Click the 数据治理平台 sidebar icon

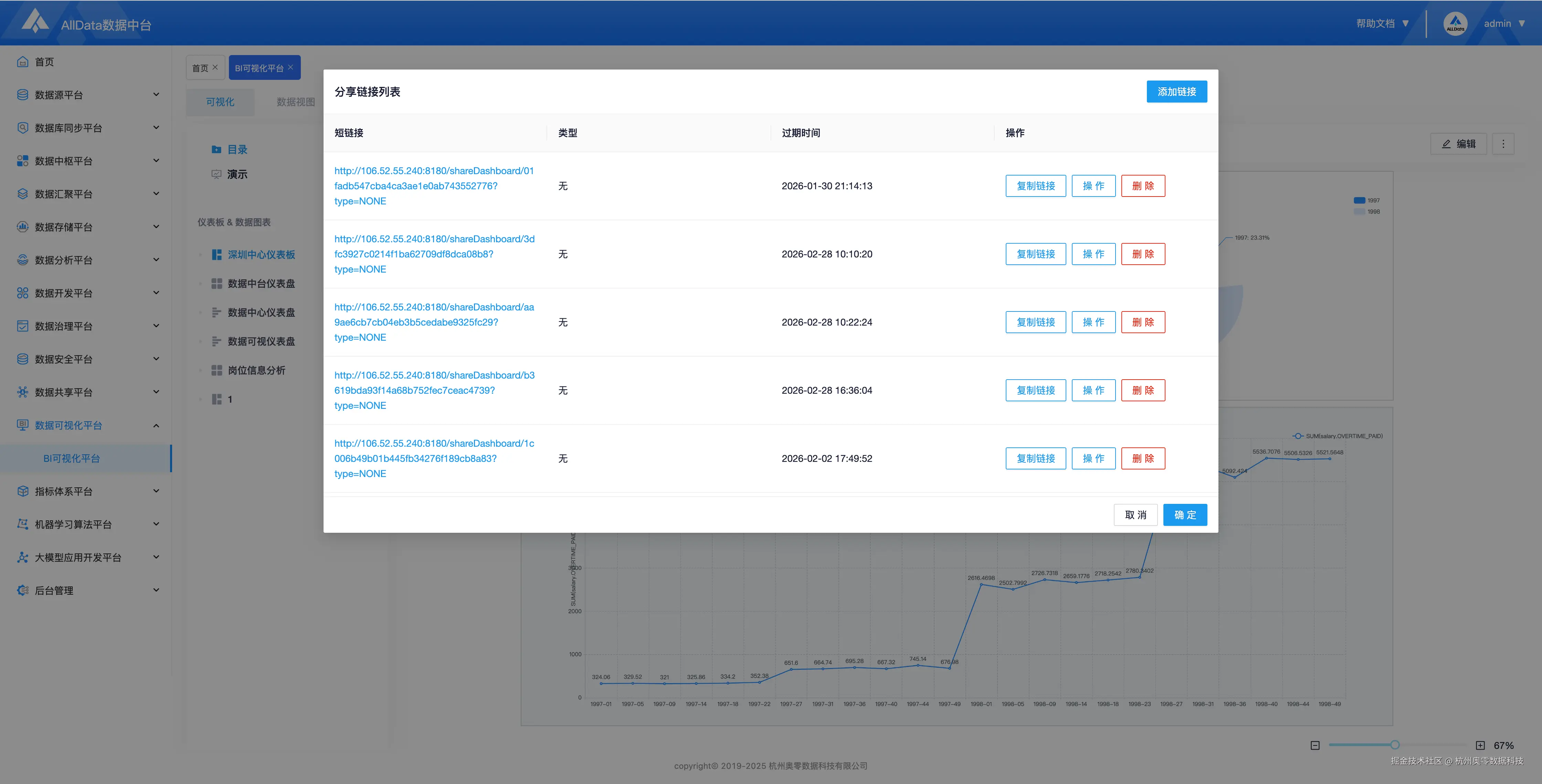[x=23, y=326]
